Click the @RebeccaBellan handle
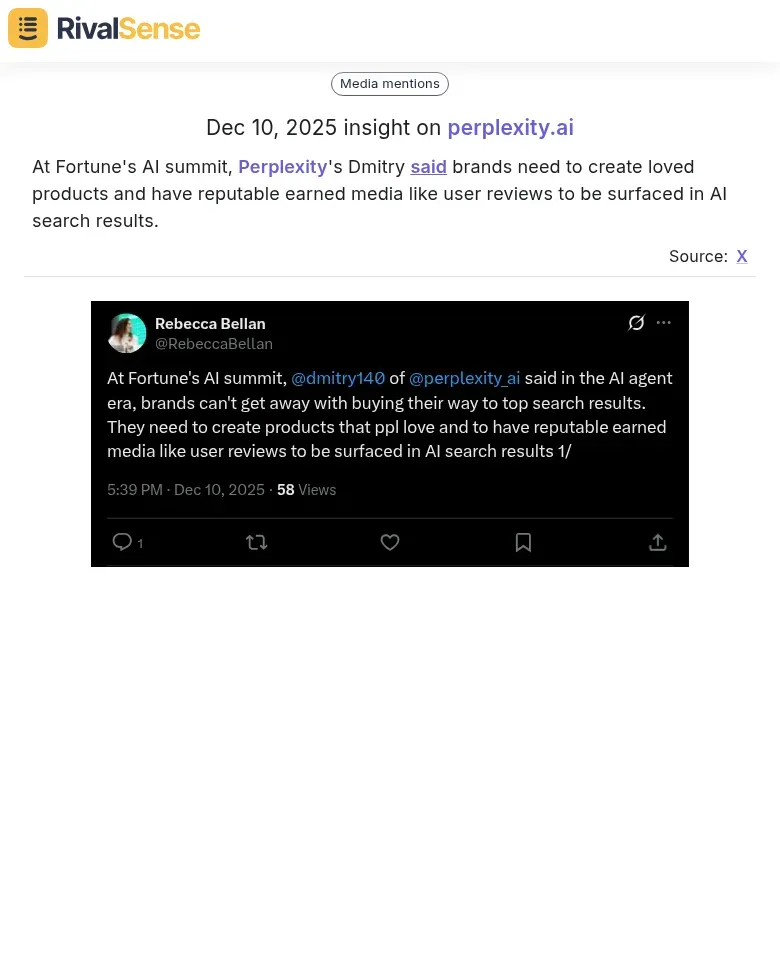The width and height of the screenshot is (780, 960). [214, 344]
